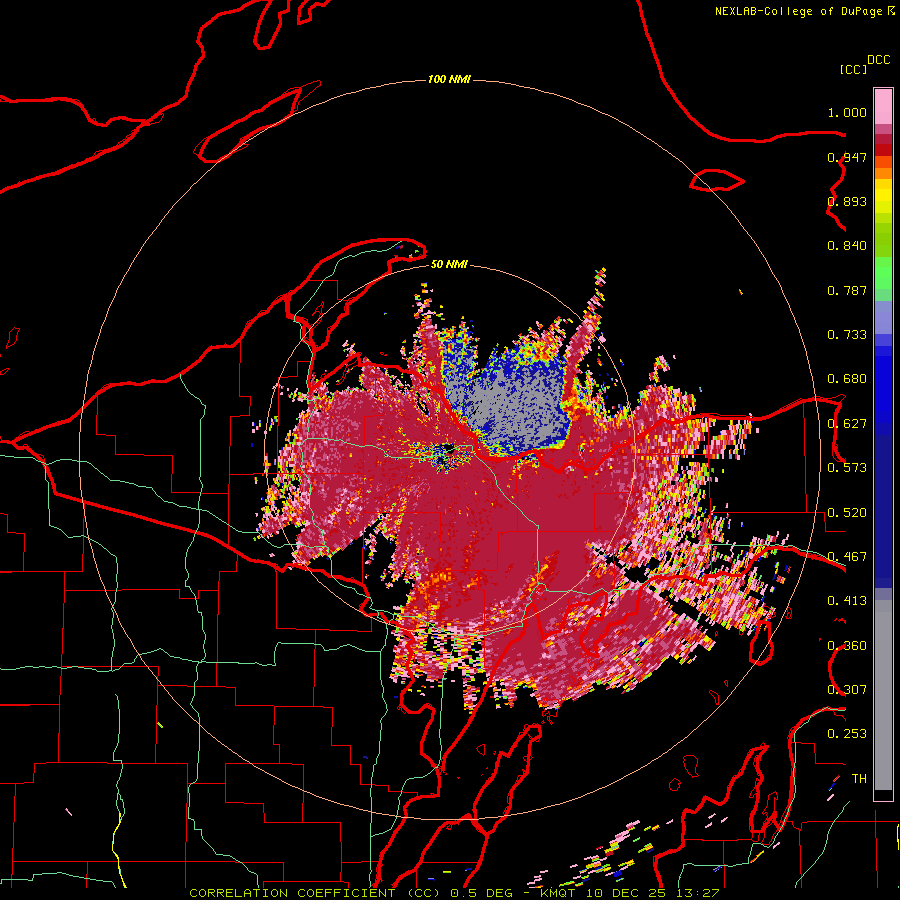This screenshot has width=900, height=900.
Task: Select the 0.627 legend value
Action: point(847,424)
